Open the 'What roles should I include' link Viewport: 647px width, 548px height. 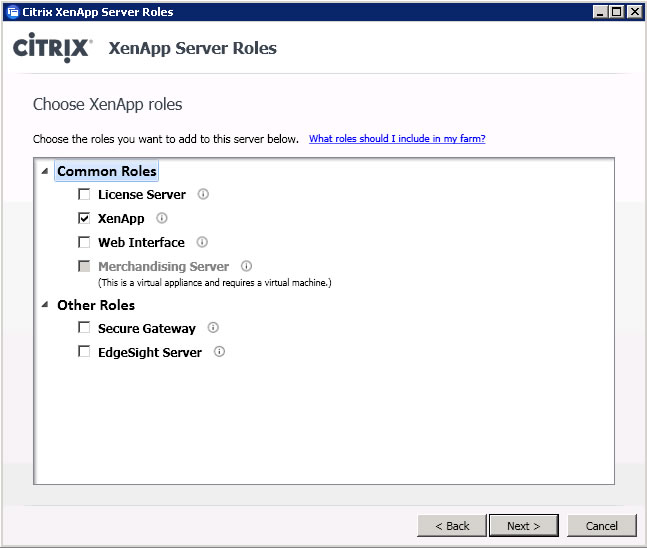pos(397,139)
